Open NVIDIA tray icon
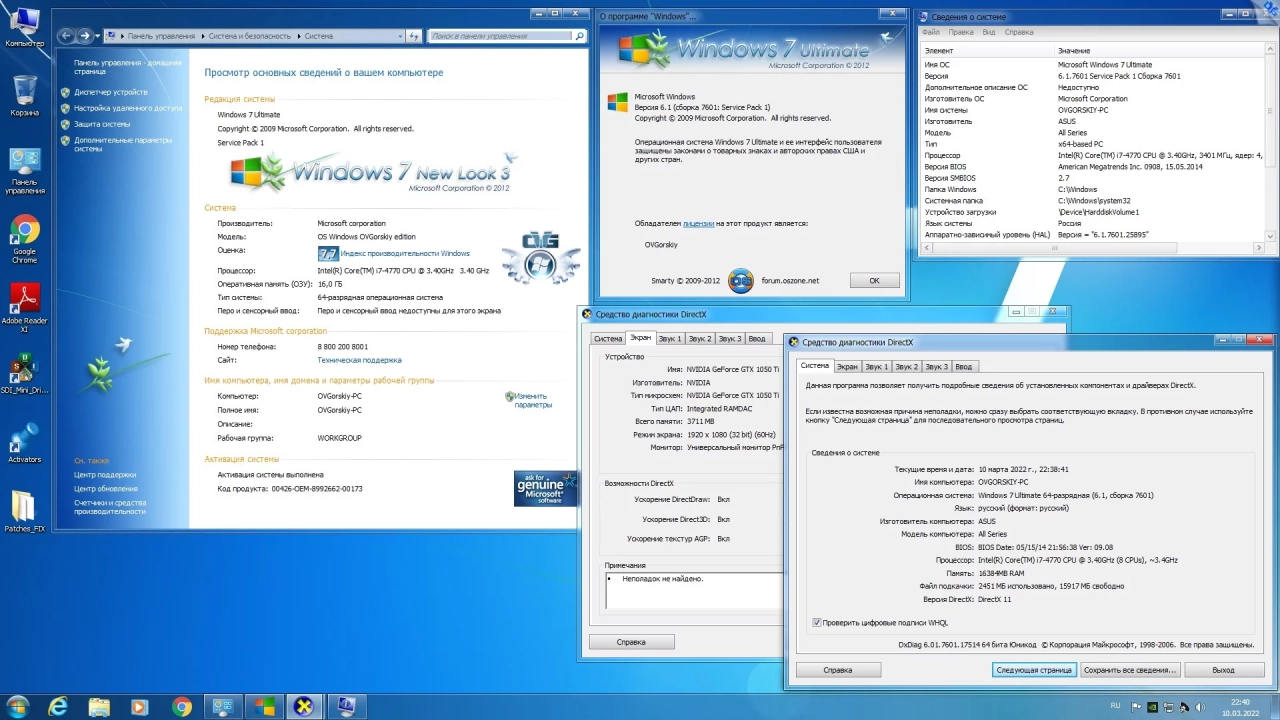Image resolution: width=1280 pixels, height=720 pixels. [1153, 707]
